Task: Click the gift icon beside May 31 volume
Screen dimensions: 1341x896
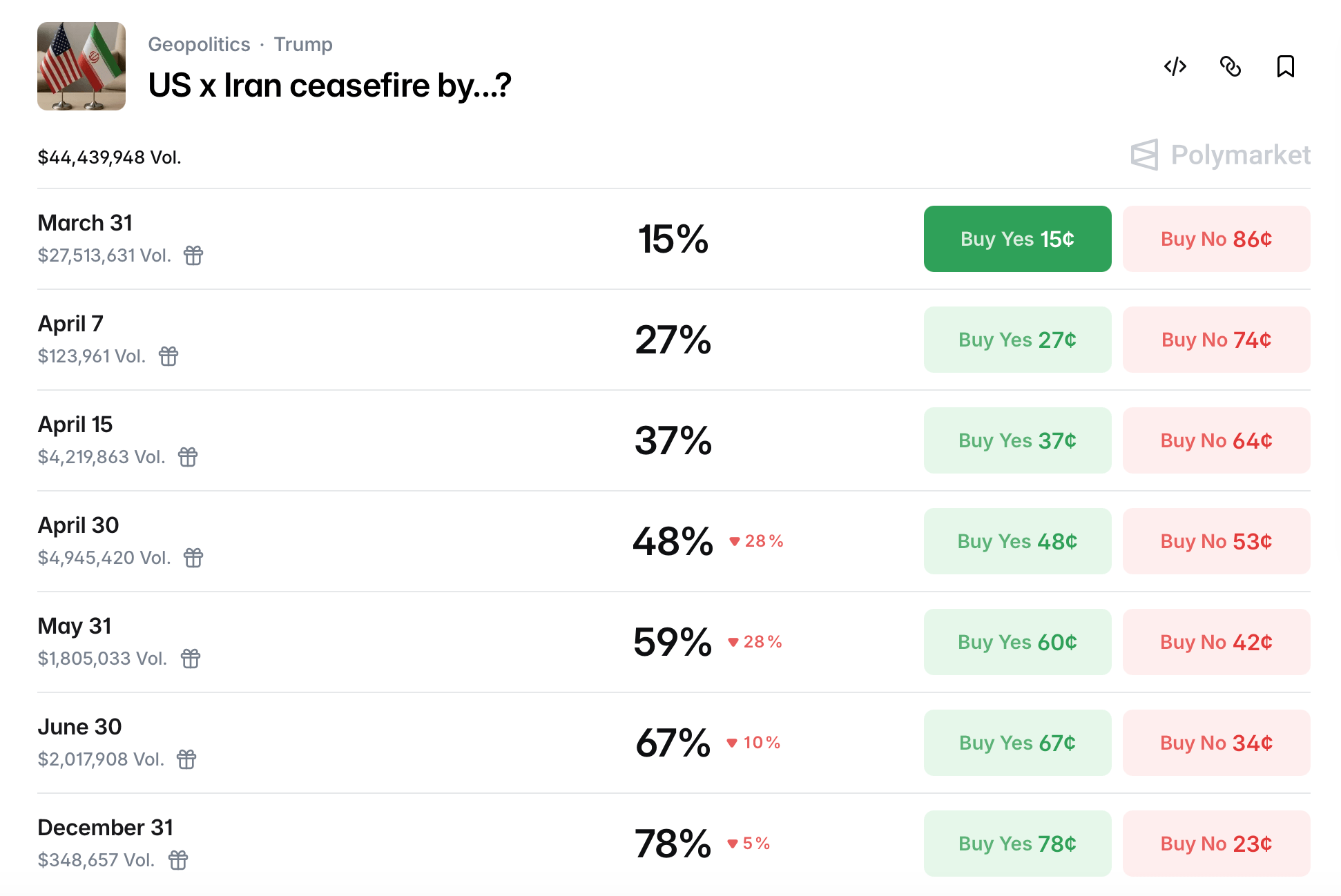Action: pos(191,659)
